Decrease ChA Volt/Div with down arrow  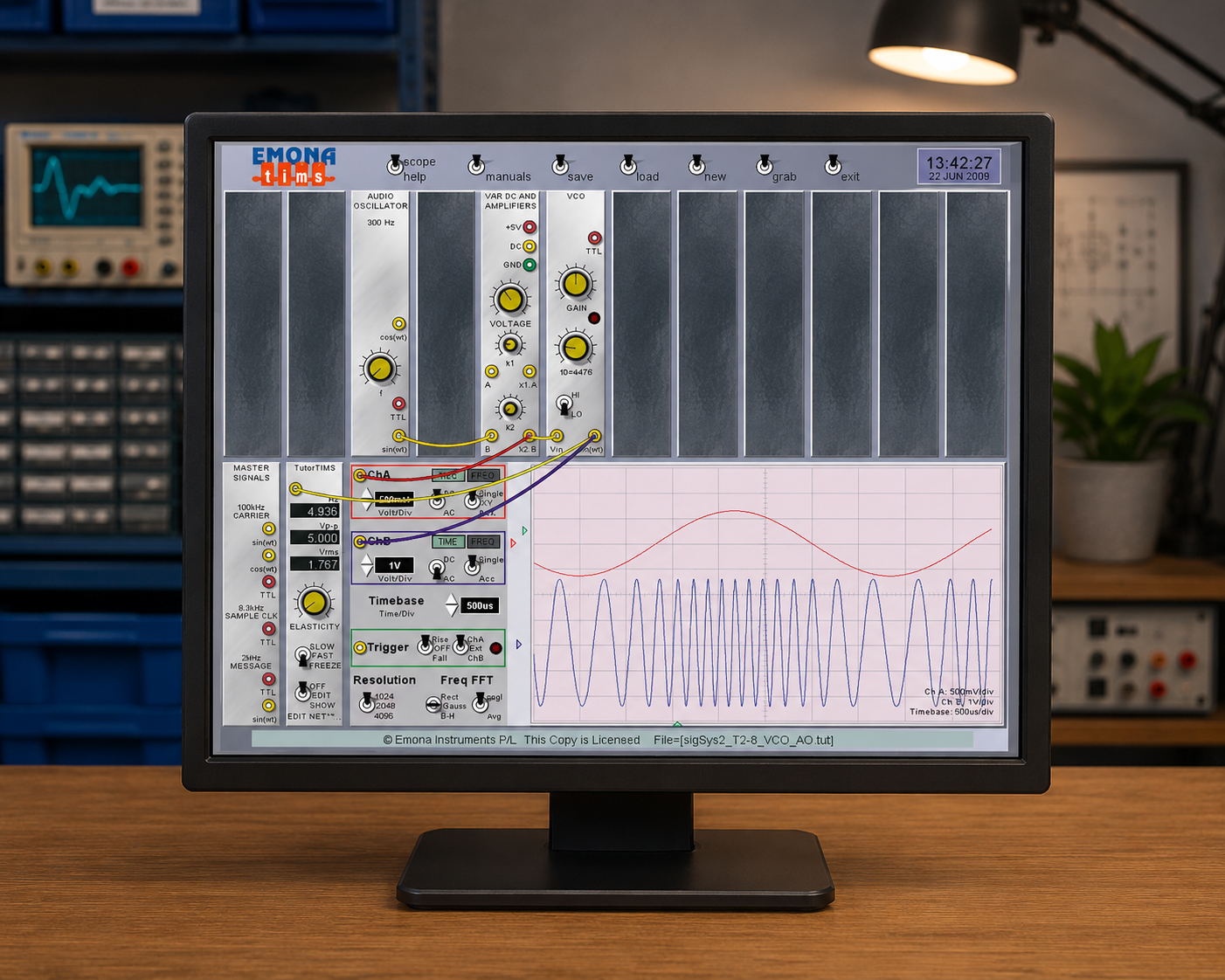point(367,506)
